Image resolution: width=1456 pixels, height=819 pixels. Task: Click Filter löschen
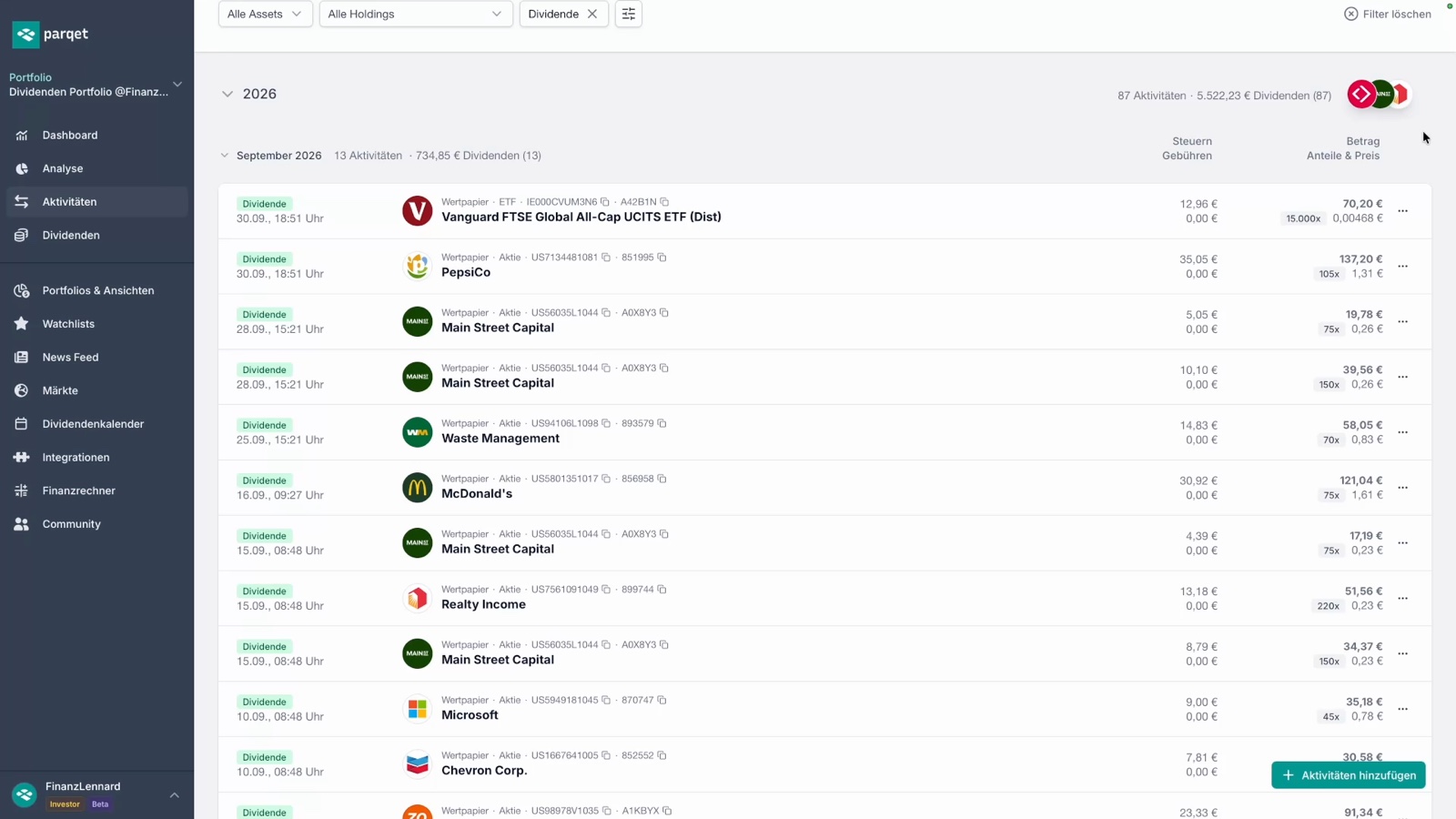(1388, 14)
